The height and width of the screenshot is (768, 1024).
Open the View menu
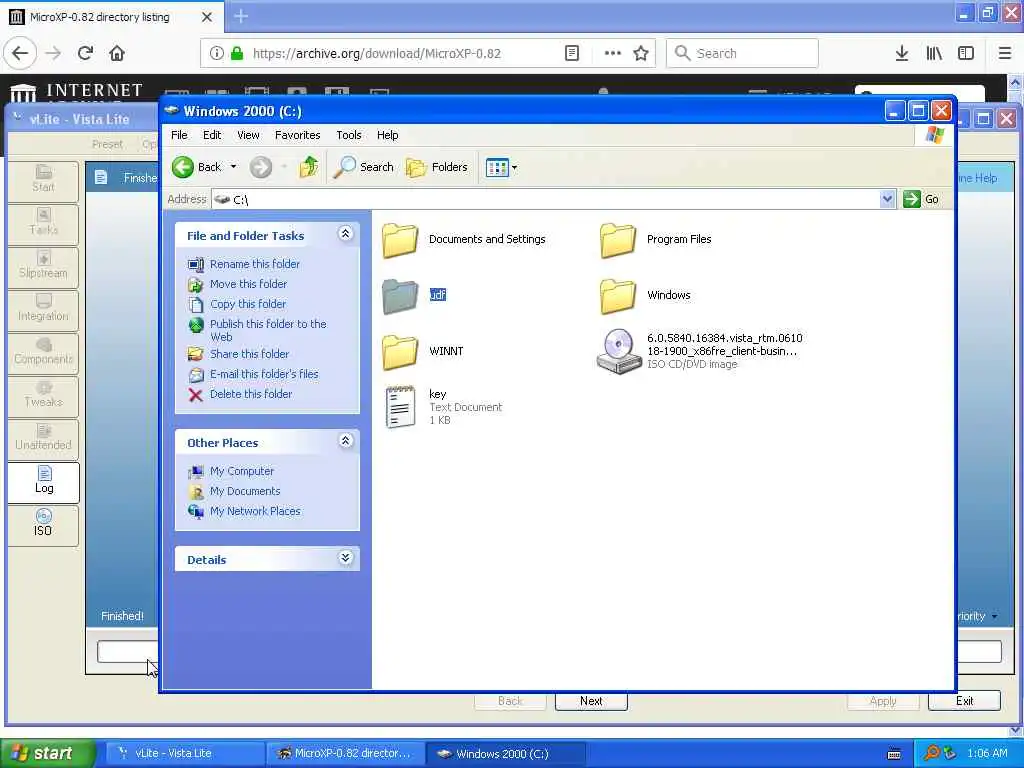click(248, 135)
